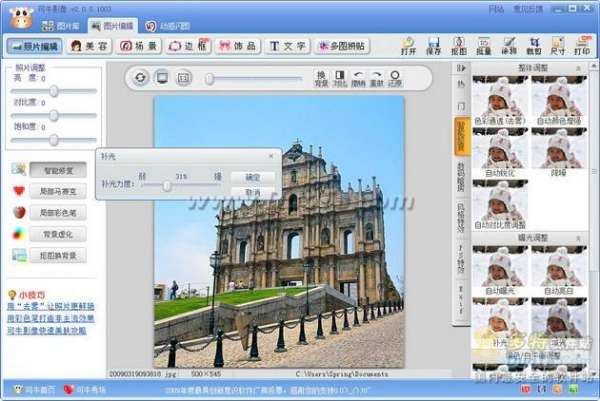Click the apple icon beside 局部彩色笔

click(19, 212)
